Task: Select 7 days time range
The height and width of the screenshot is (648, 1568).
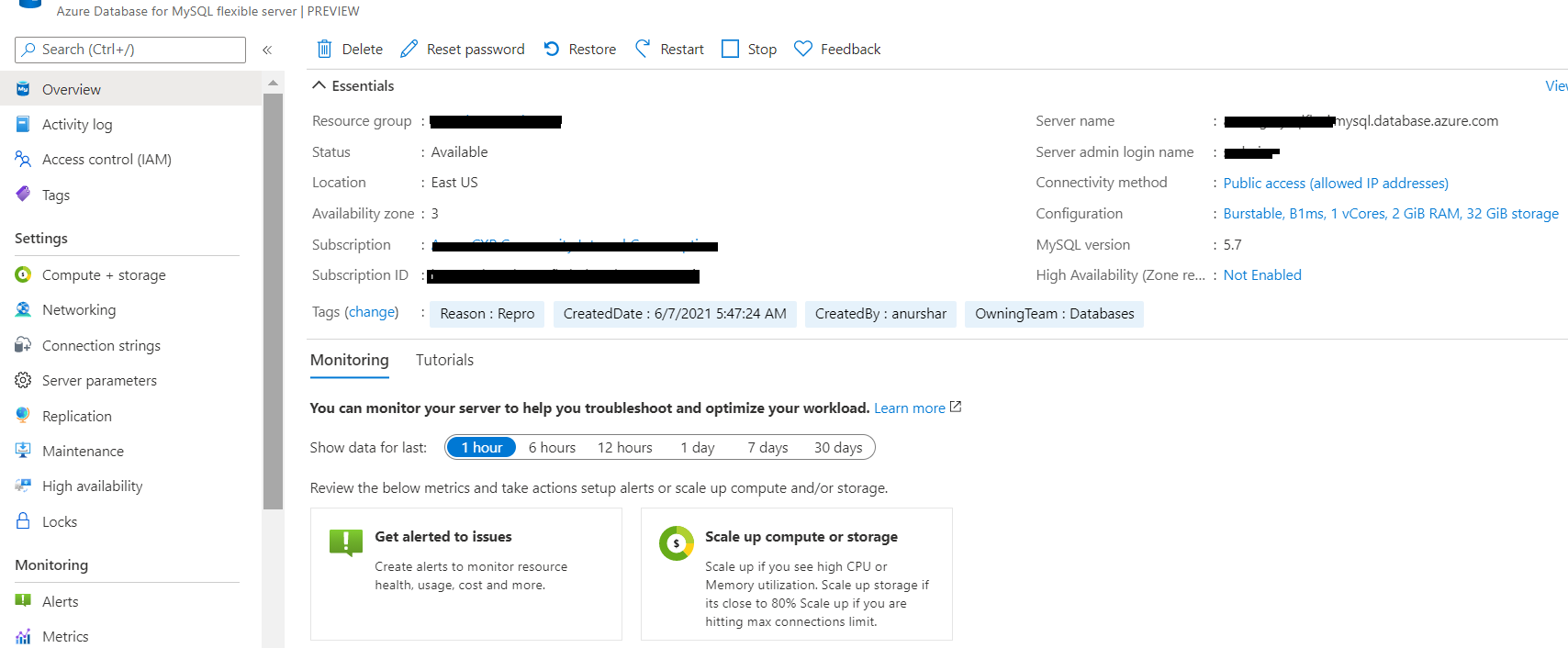Action: coord(767,447)
